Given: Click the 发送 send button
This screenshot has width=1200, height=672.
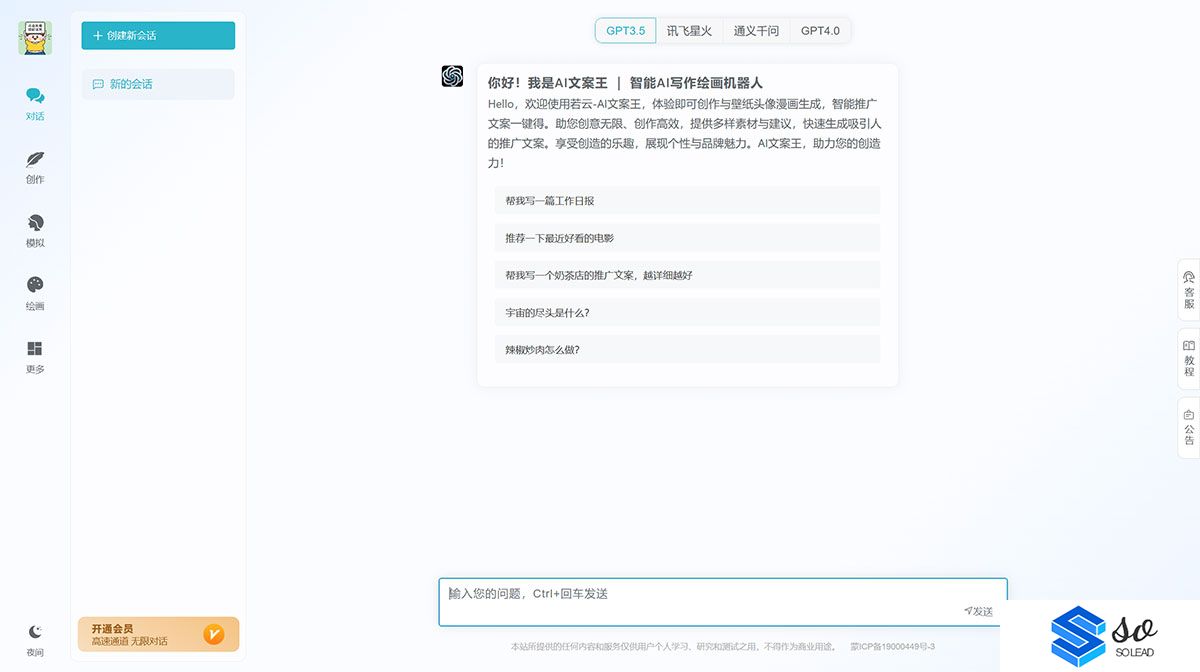Looking at the screenshot, I should (x=979, y=611).
